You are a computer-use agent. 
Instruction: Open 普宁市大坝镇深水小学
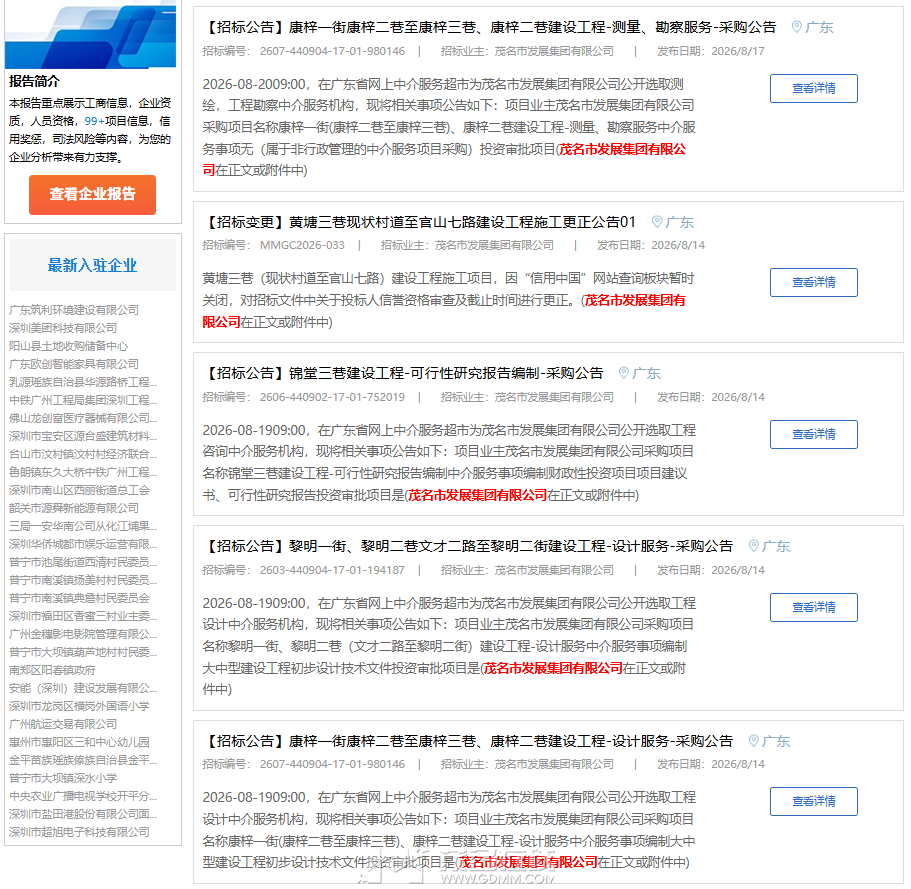[63, 779]
